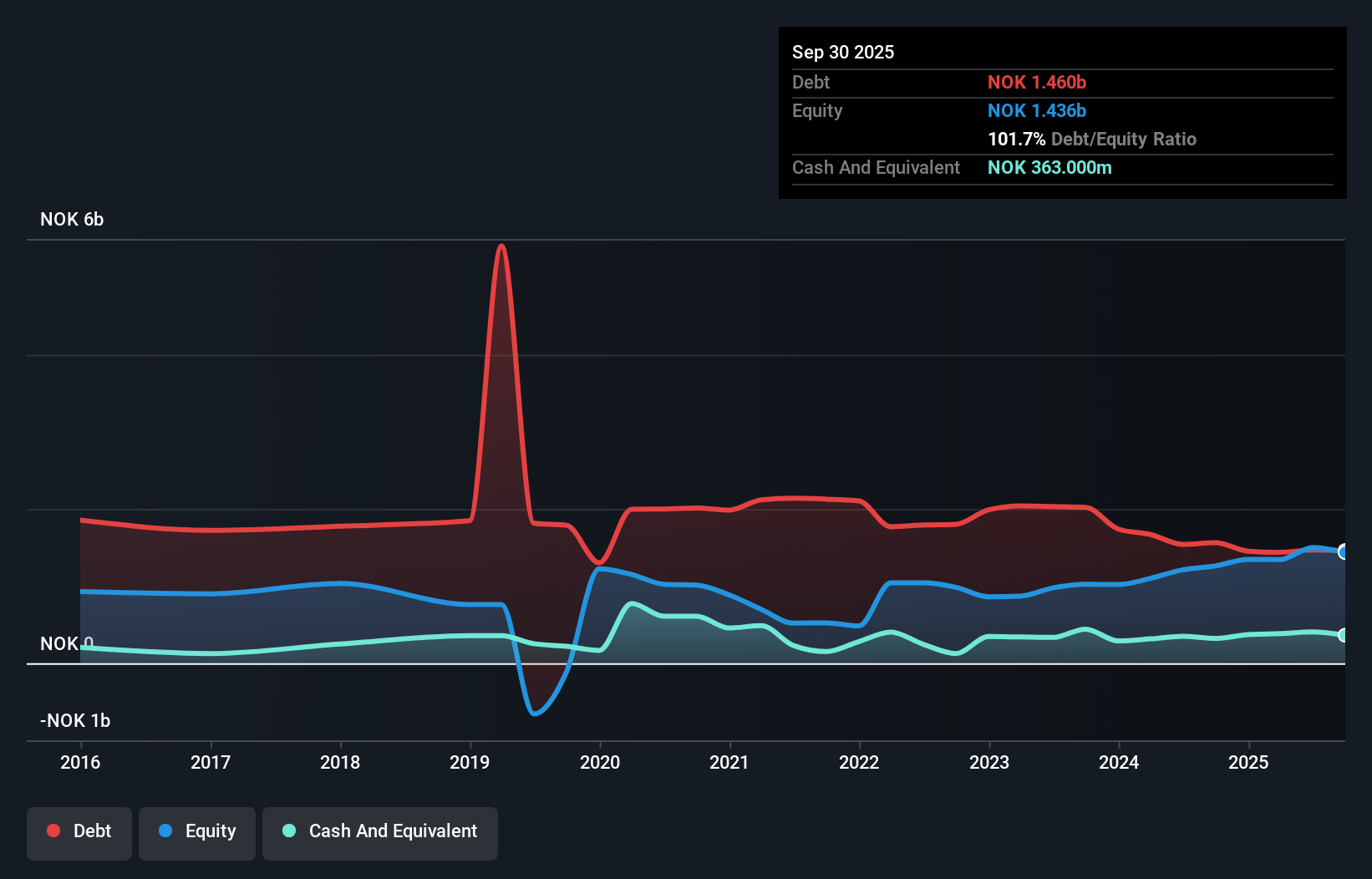1372x879 pixels.
Task: Click the blue Equity value NOK 1.436b
Action: tap(1037, 110)
